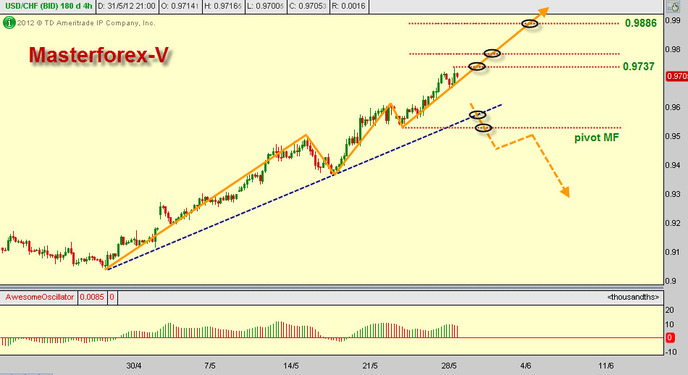Click the red zero marker of oscillator
The image size is (688, 375).
click(x=670, y=338)
